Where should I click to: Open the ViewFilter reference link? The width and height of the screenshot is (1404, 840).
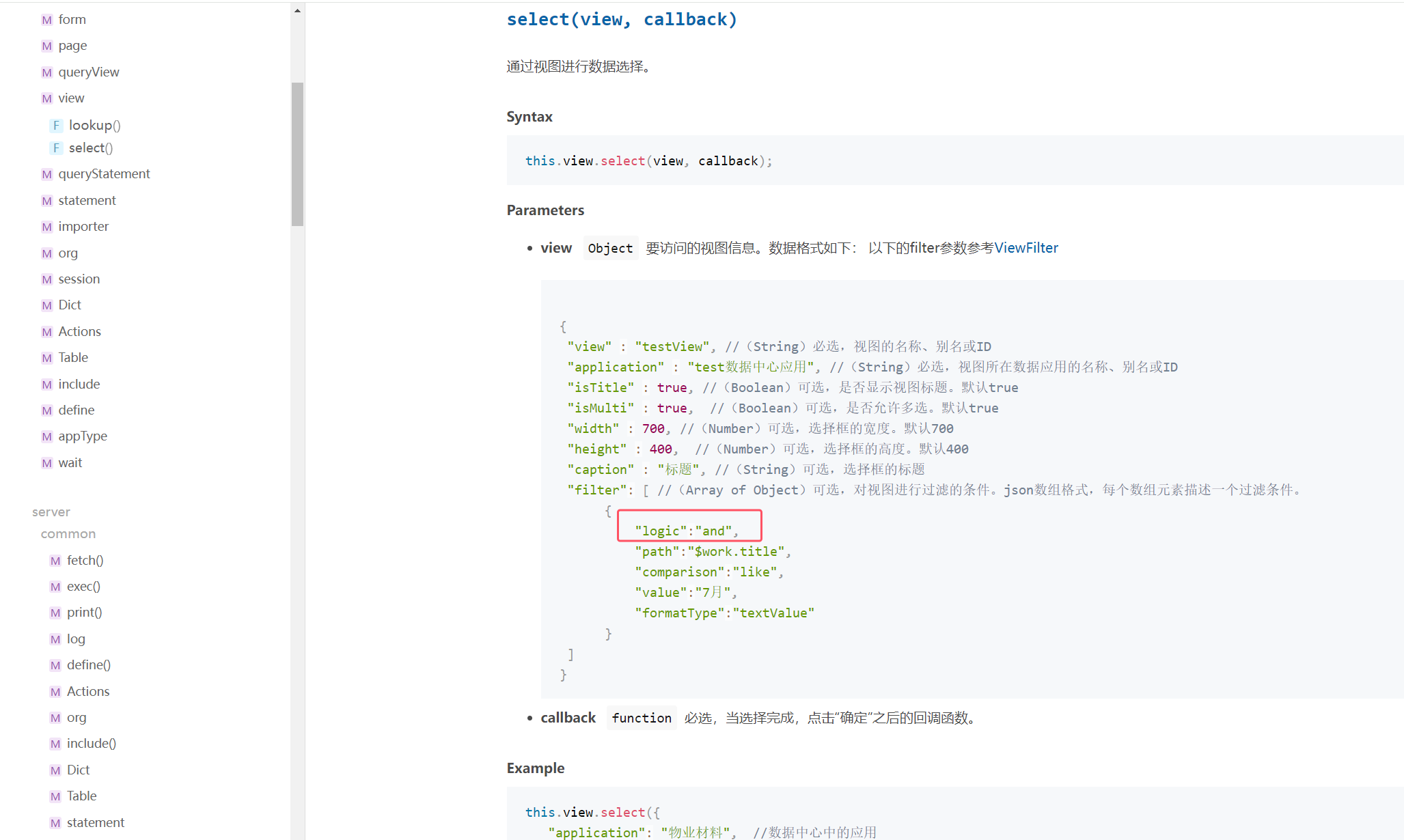tap(1026, 248)
